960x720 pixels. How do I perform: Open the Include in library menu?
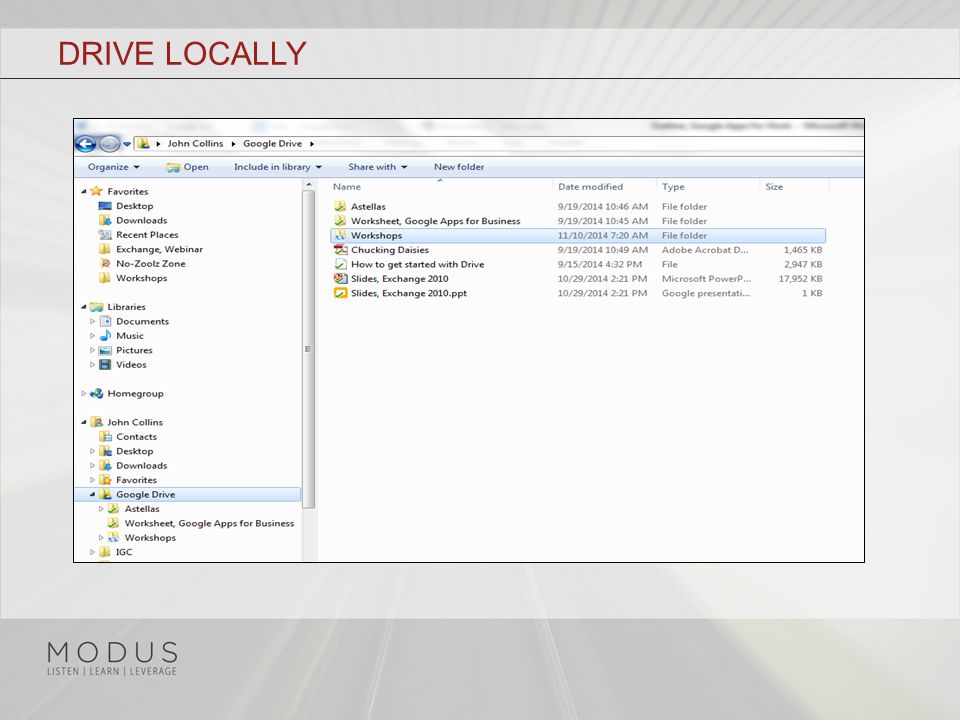tap(278, 167)
